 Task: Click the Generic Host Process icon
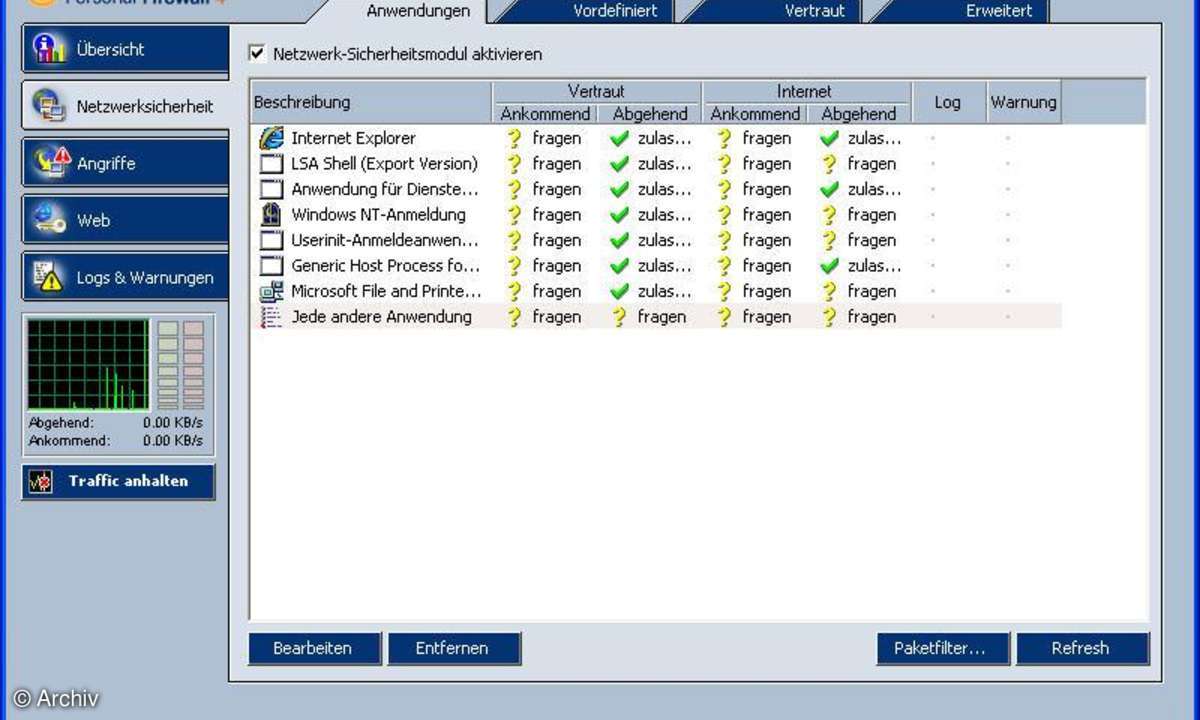[x=271, y=266]
